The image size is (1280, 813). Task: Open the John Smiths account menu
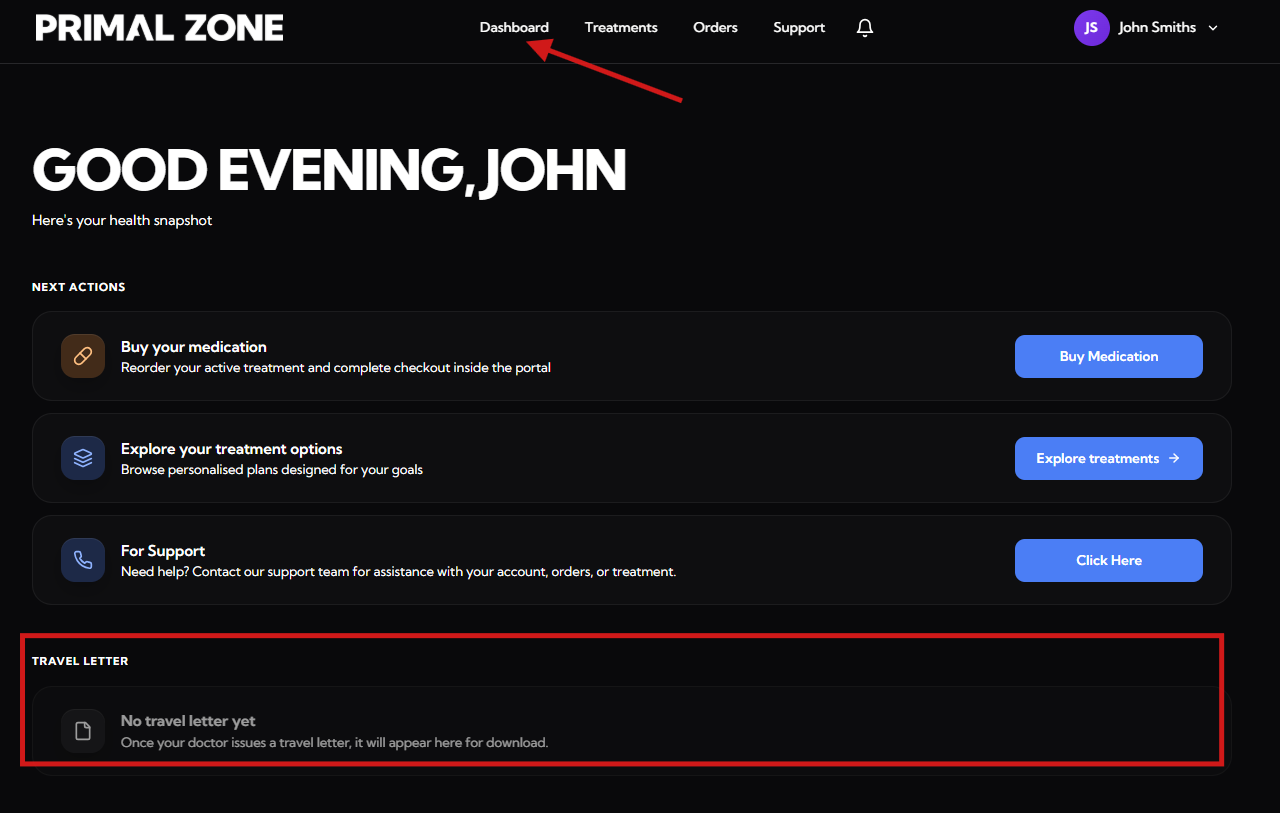[1156, 28]
